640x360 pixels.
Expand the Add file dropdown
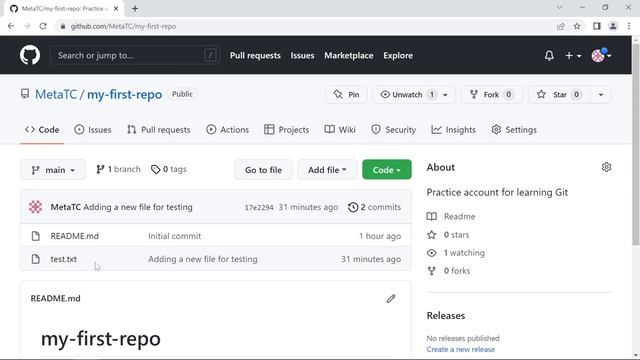point(327,170)
